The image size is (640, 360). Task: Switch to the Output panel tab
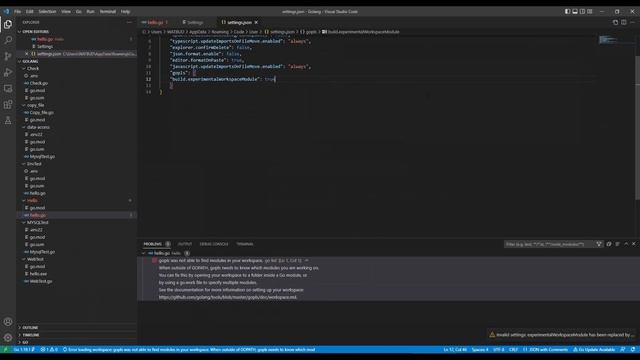pos(184,244)
